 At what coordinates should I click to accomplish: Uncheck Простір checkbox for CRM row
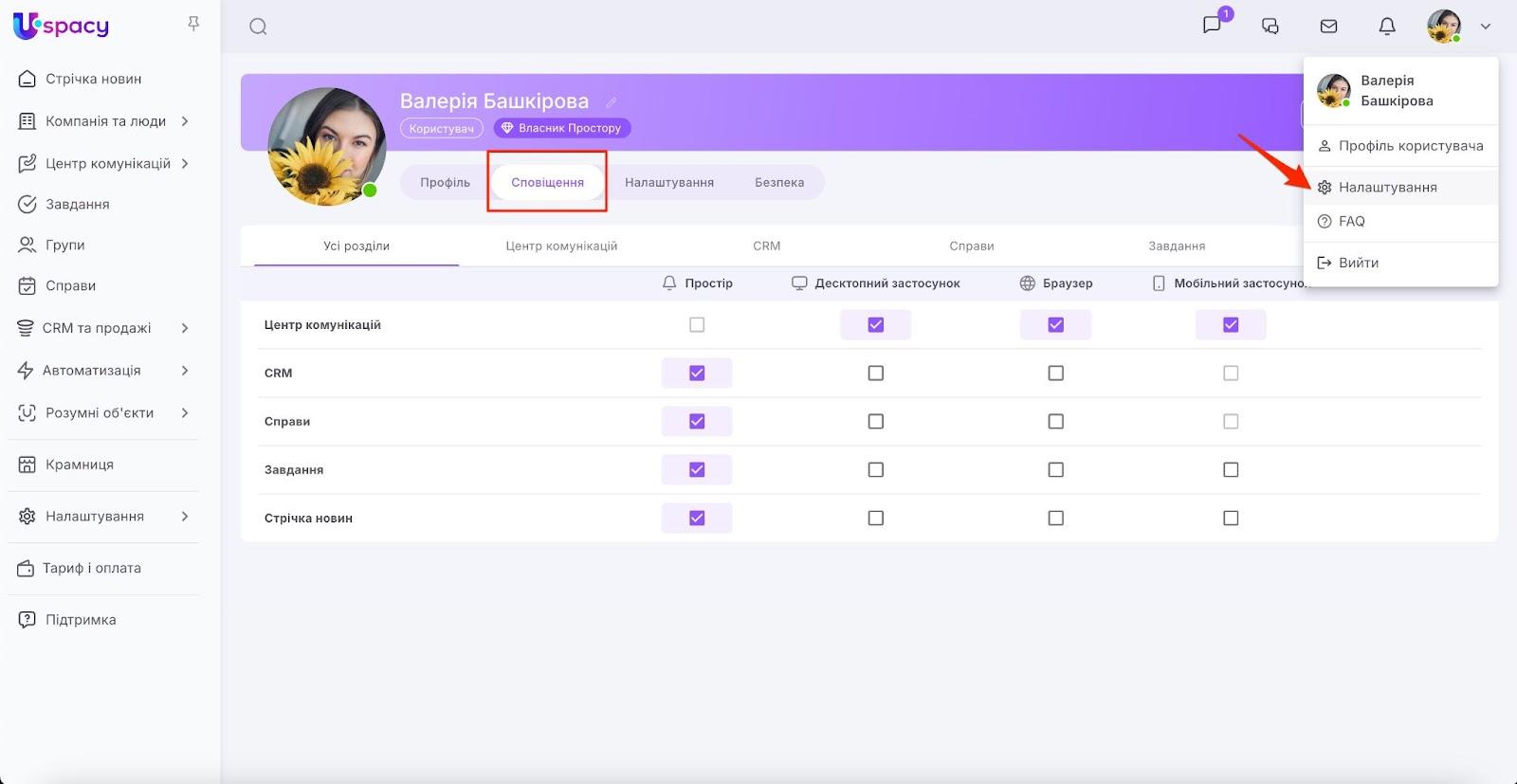pos(697,374)
